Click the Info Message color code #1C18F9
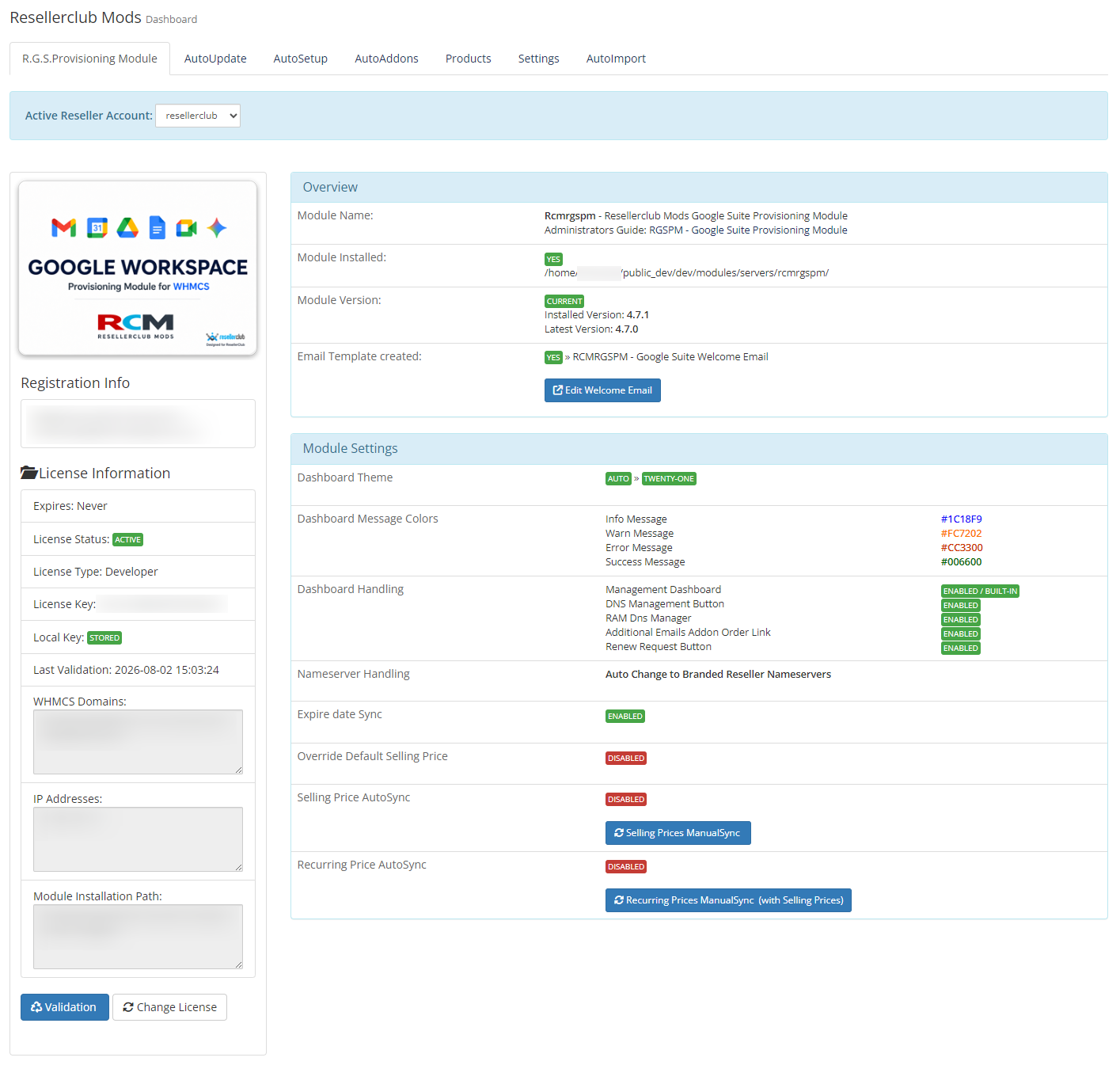The height and width of the screenshot is (1065, 1120). pos(961,519)
